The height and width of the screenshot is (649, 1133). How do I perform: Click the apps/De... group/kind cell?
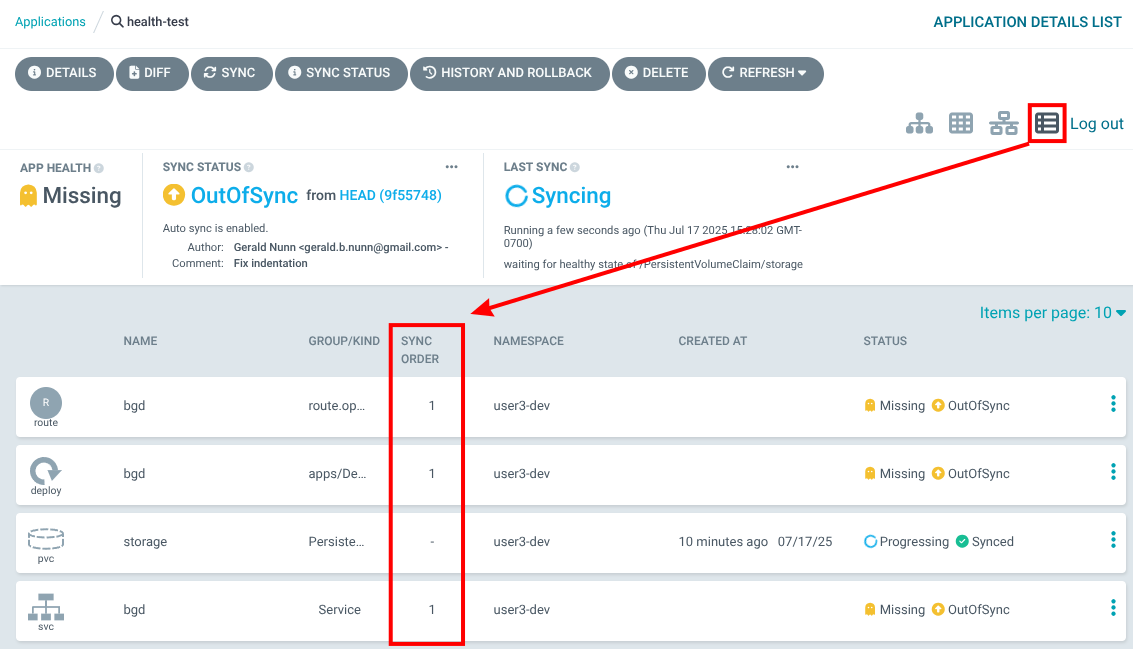pos(337,474)
